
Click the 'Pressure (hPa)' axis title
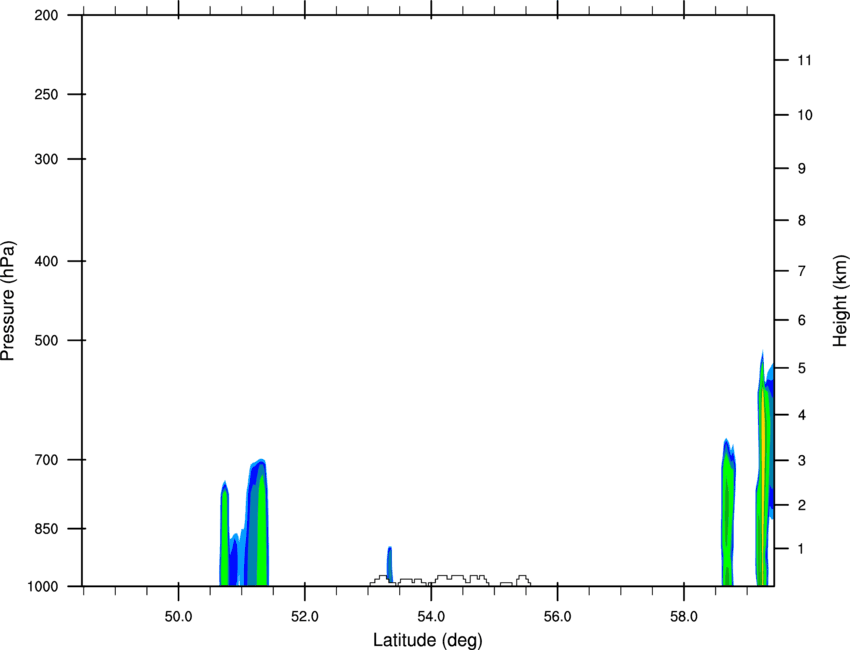click(8, 301)
